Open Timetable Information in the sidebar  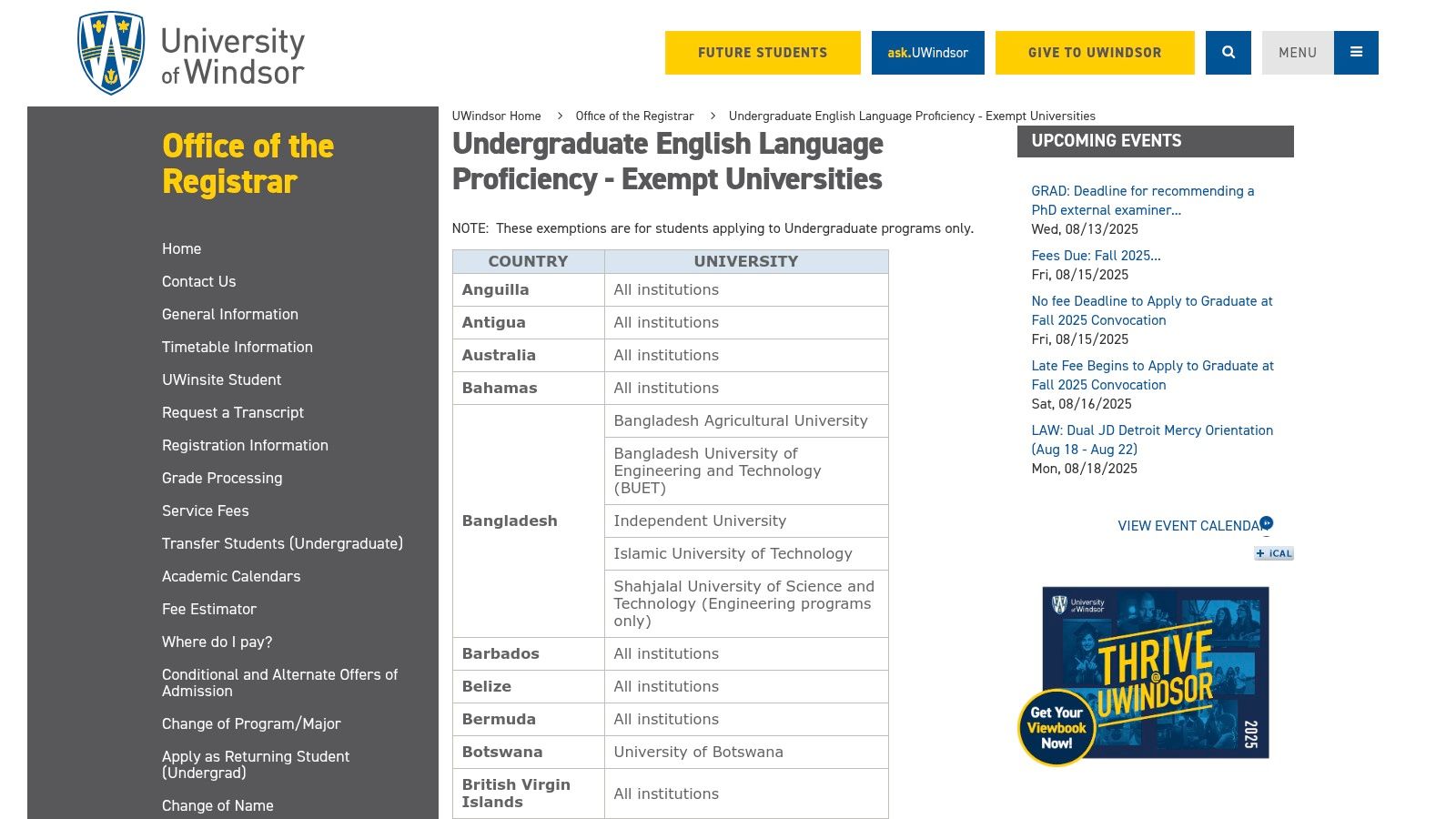pyautogui.click(x=238, y=347)
